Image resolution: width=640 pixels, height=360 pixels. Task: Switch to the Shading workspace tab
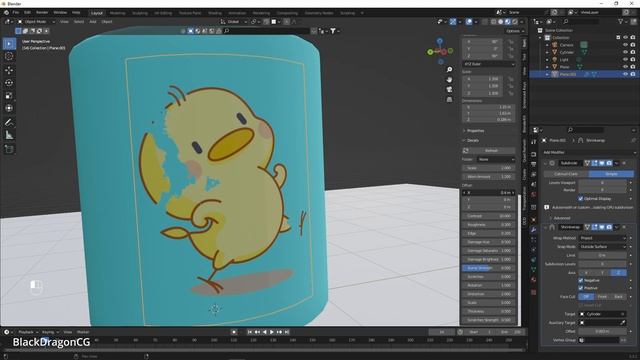coord(215,13)
